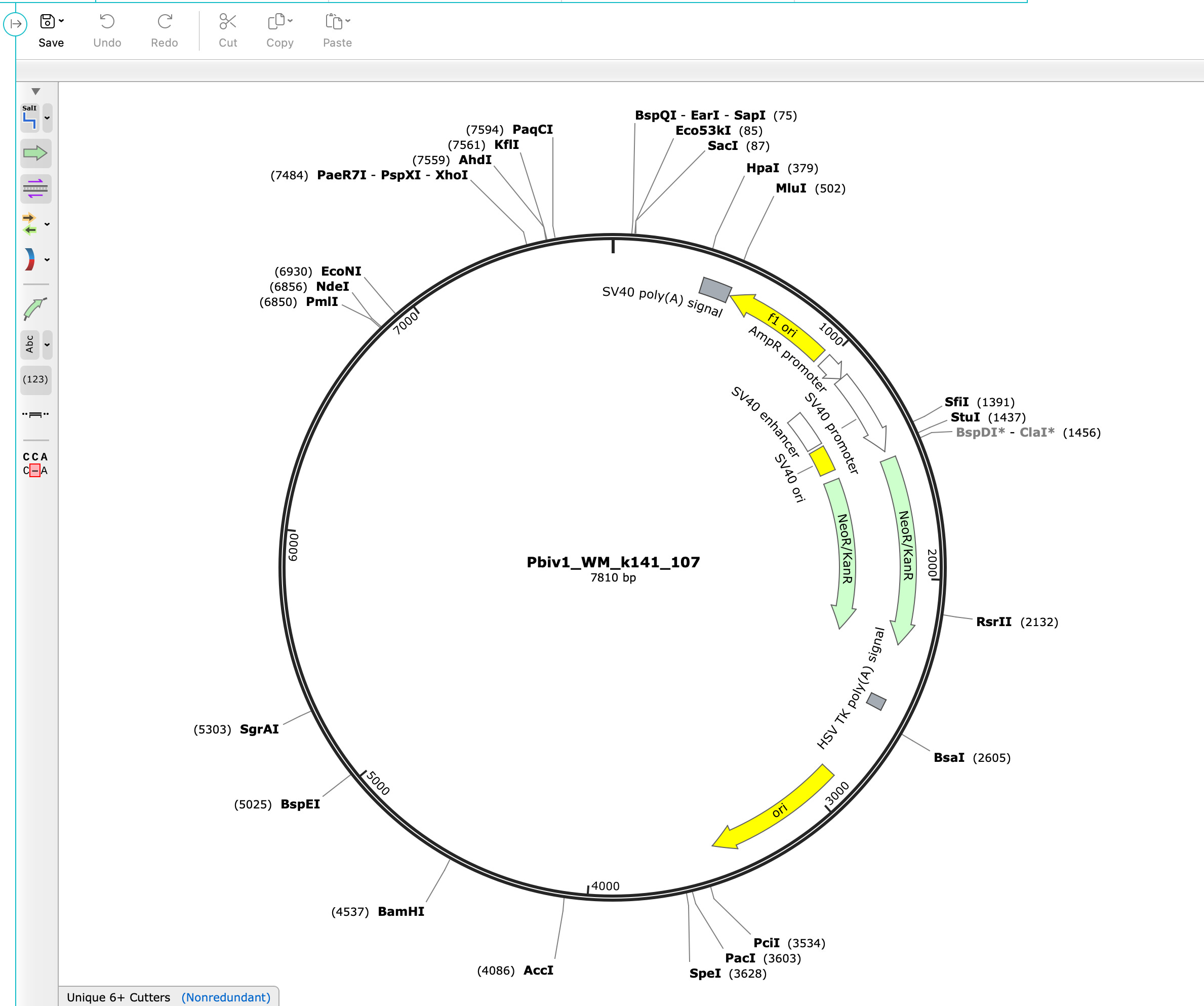
Task: Click the CCA mismatch highlighting icon
Action: click(35, 463)
